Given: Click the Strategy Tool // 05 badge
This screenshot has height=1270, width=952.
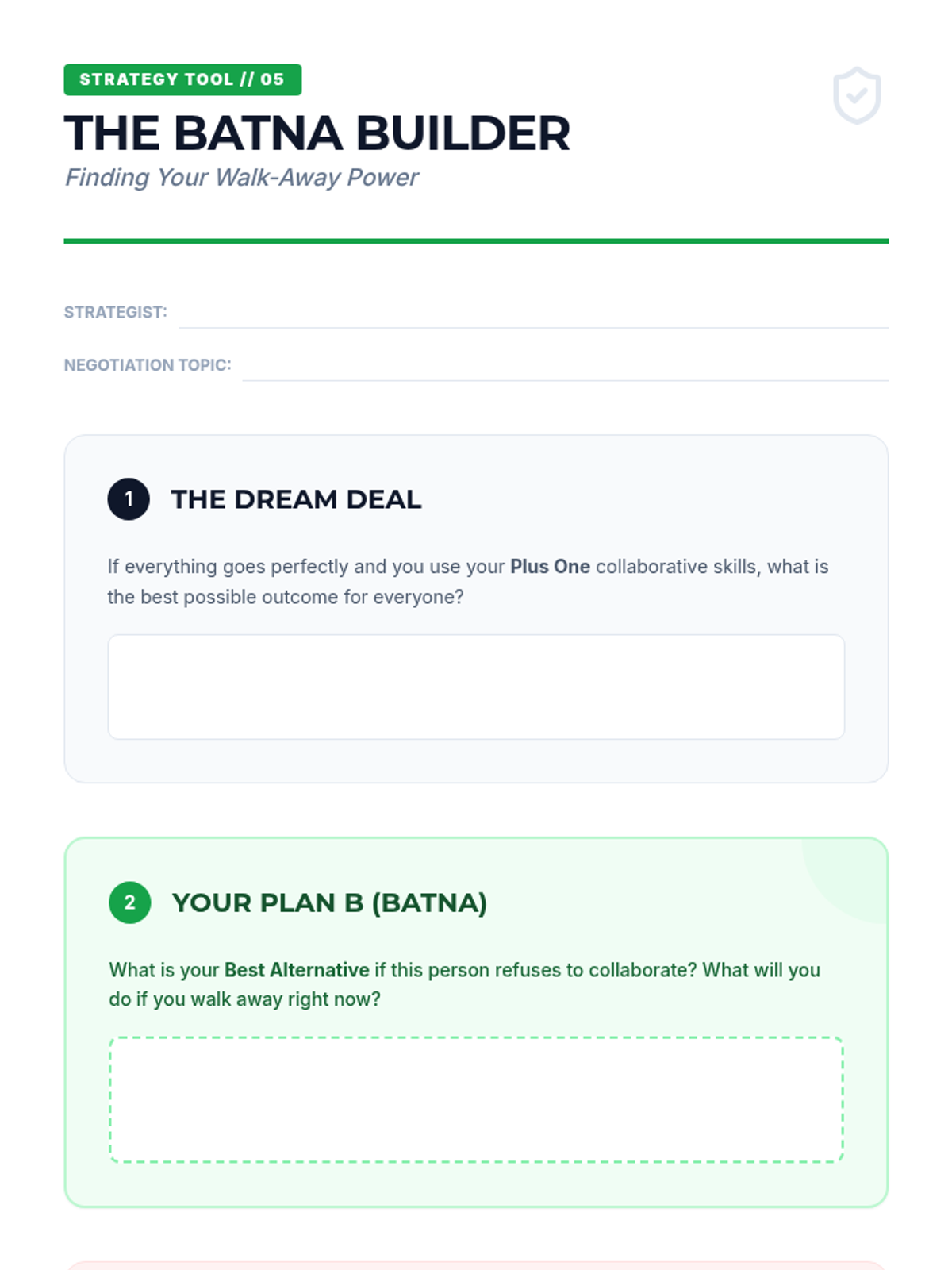Looking at the screenshot, I should pos(182,79).
